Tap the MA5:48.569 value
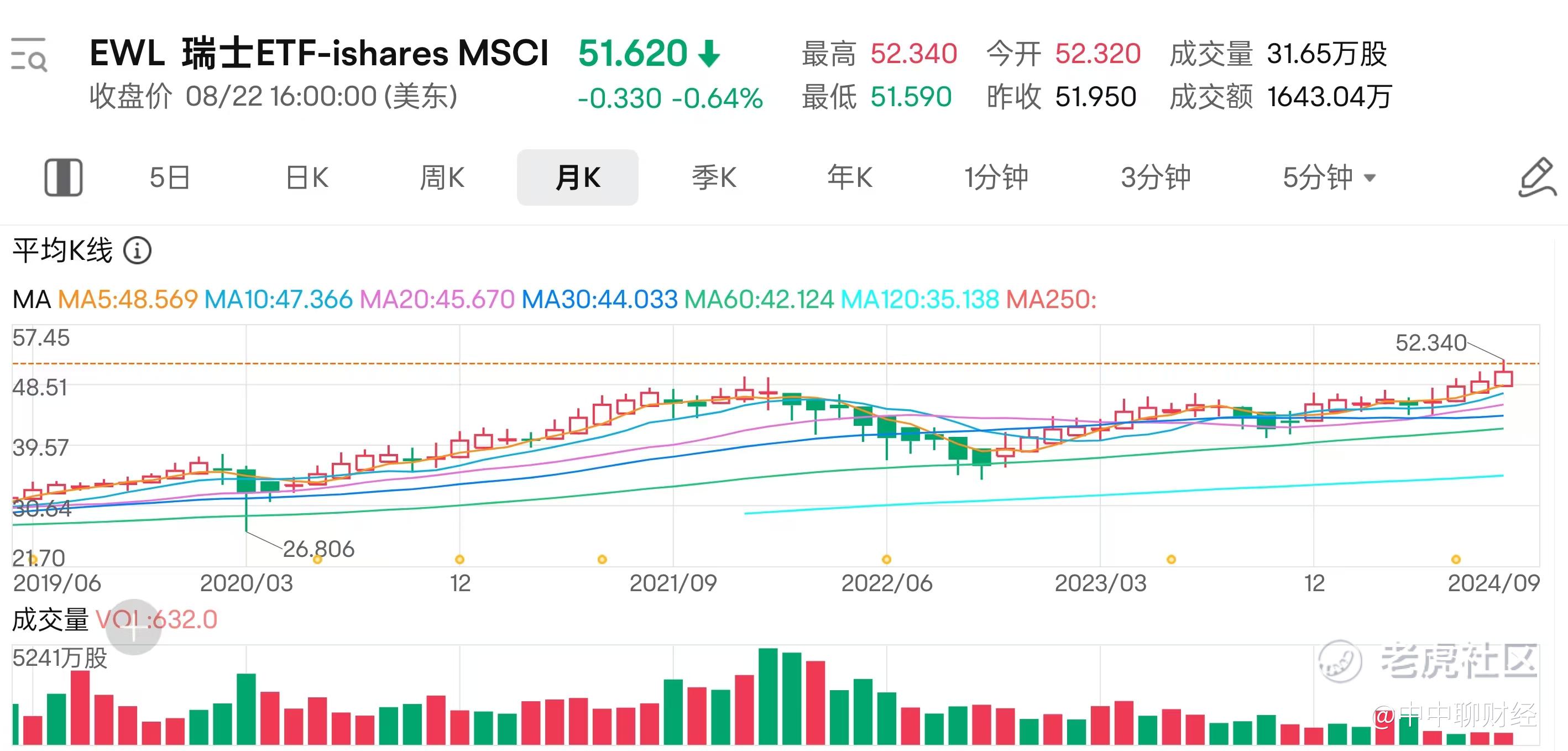Image resolution: width=1568 pixels, height=751 pixels. 128,299
